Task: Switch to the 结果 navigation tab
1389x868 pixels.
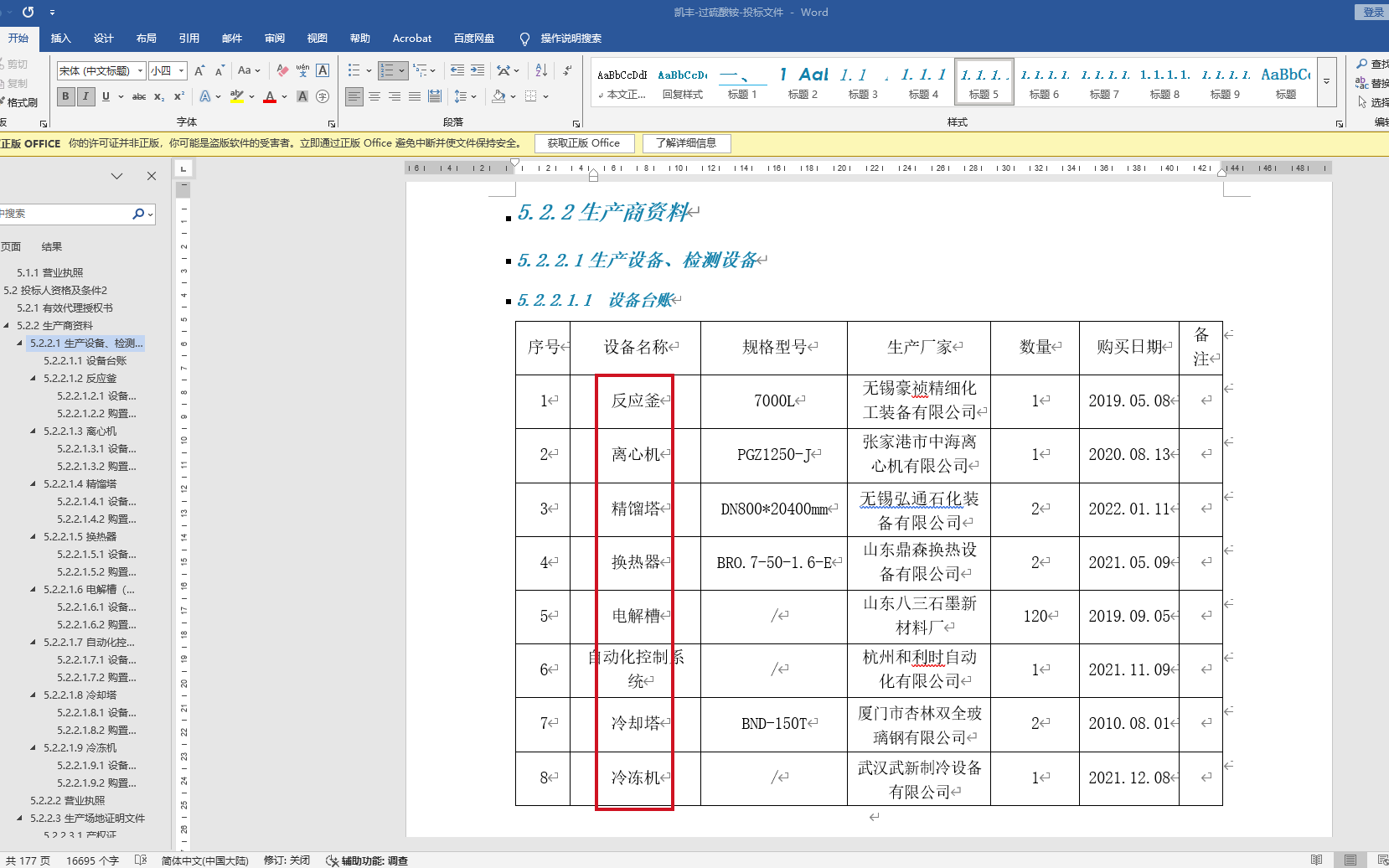Action: tap(51, 246)
